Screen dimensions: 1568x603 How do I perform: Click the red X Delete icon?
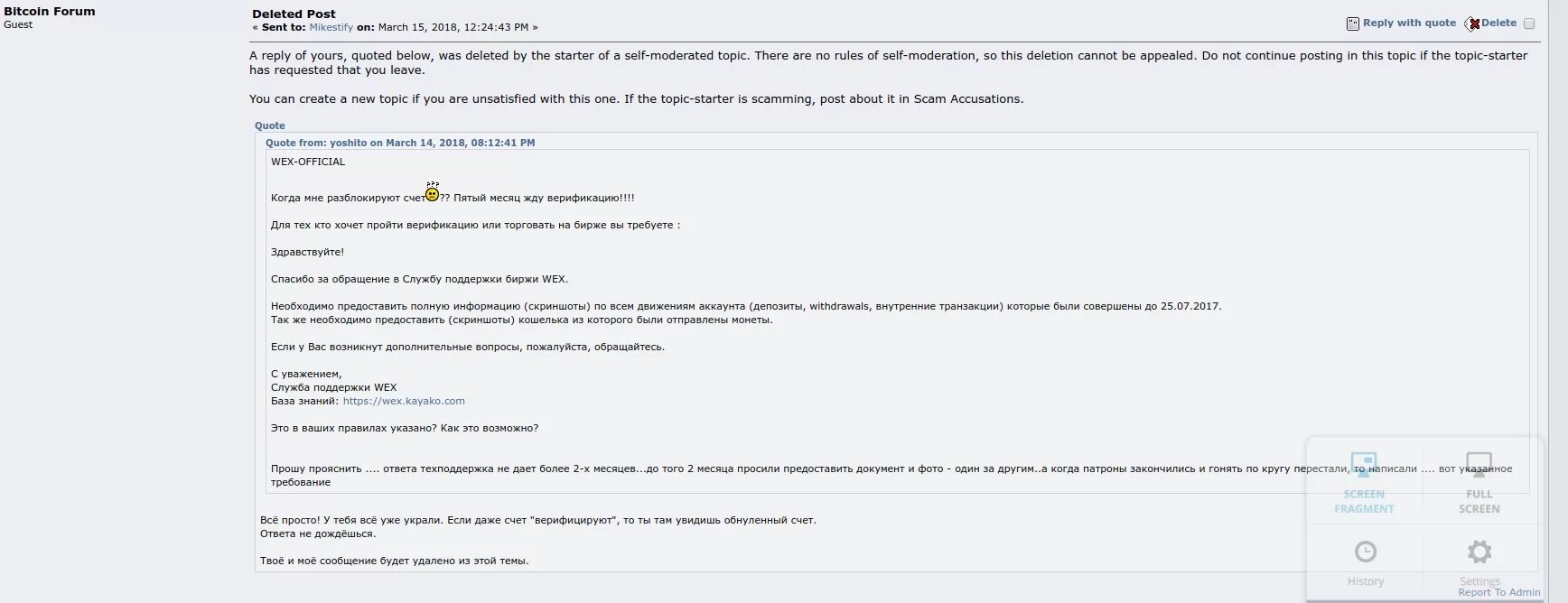(1473, 23)
